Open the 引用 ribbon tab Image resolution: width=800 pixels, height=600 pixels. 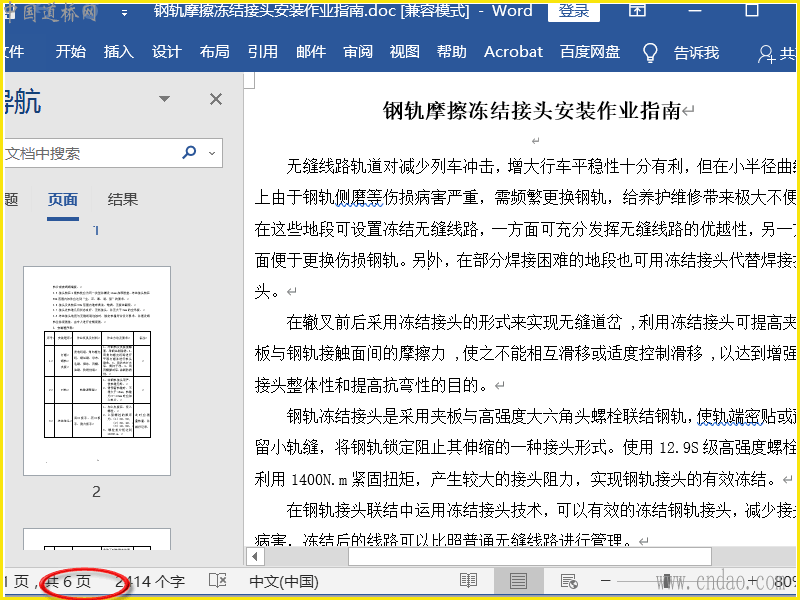tap(262, 52)
